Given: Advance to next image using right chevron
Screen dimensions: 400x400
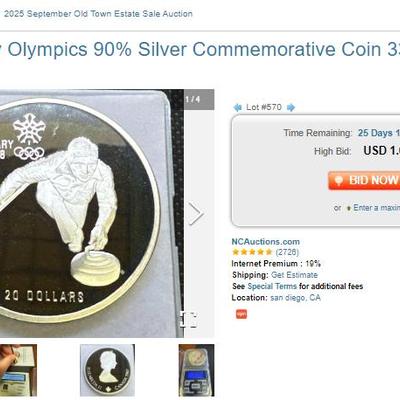Looking at the screenshot, I should point(196,214).
